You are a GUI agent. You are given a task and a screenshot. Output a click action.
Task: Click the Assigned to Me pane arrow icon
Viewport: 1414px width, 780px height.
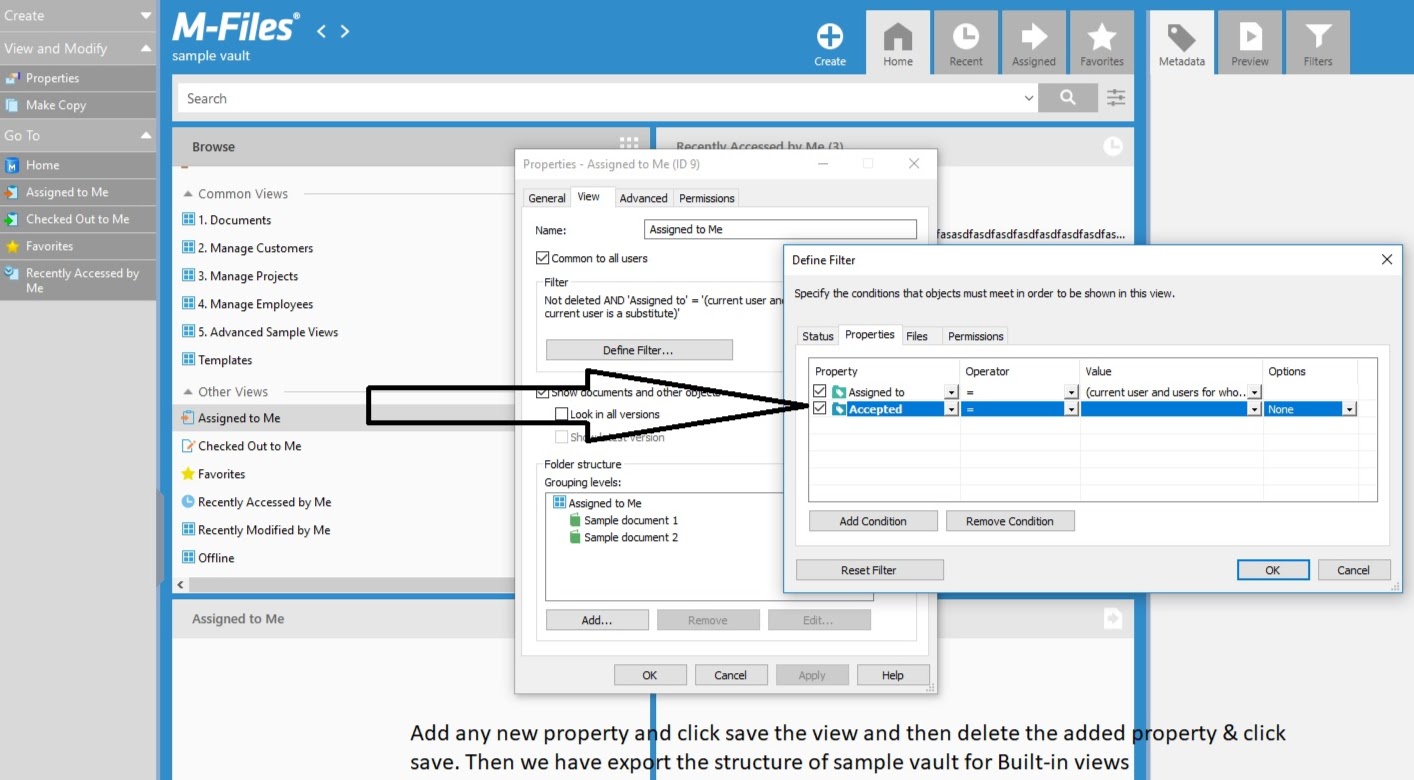point(1113,619)
